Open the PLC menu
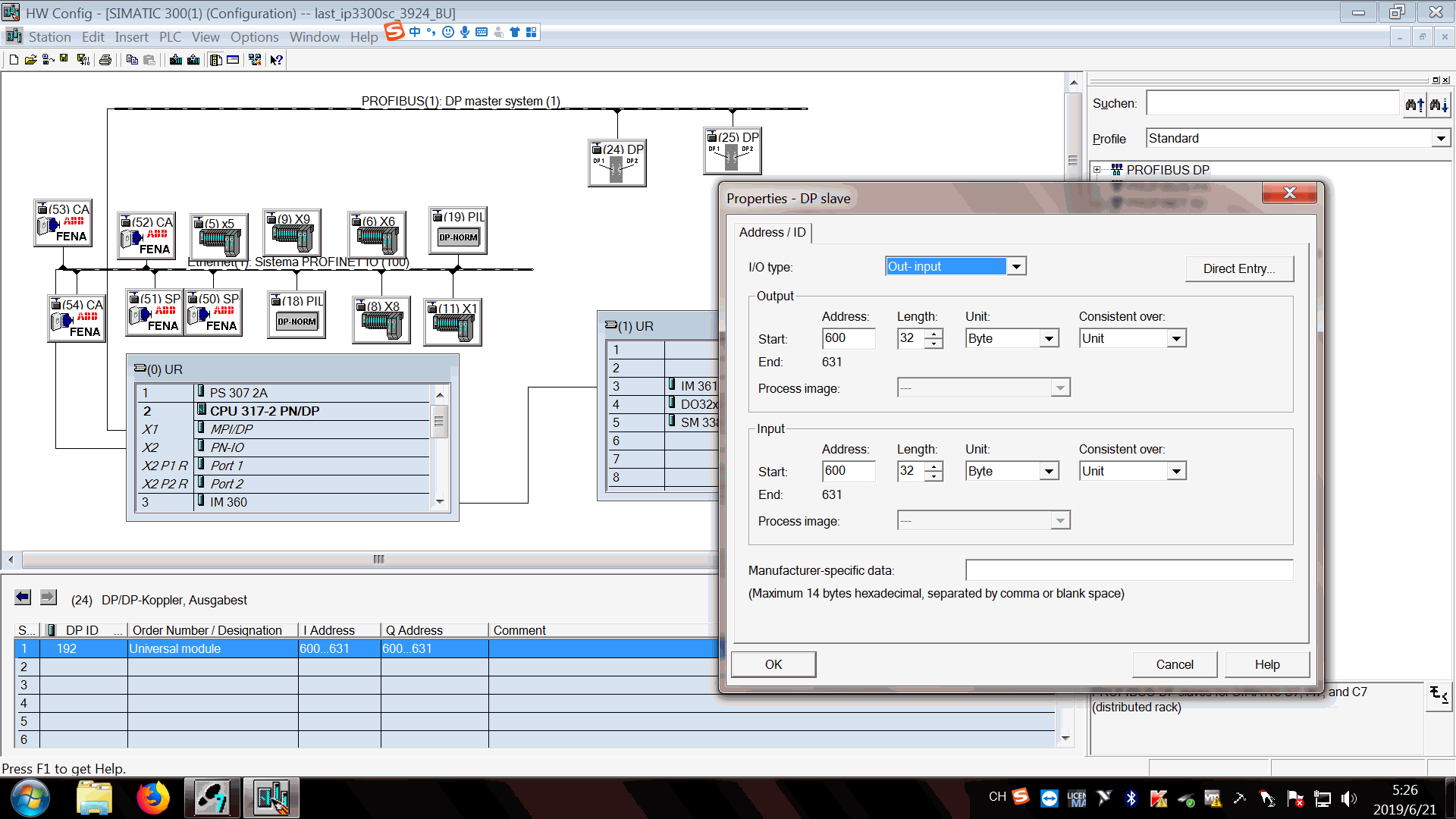 [170, 37]
